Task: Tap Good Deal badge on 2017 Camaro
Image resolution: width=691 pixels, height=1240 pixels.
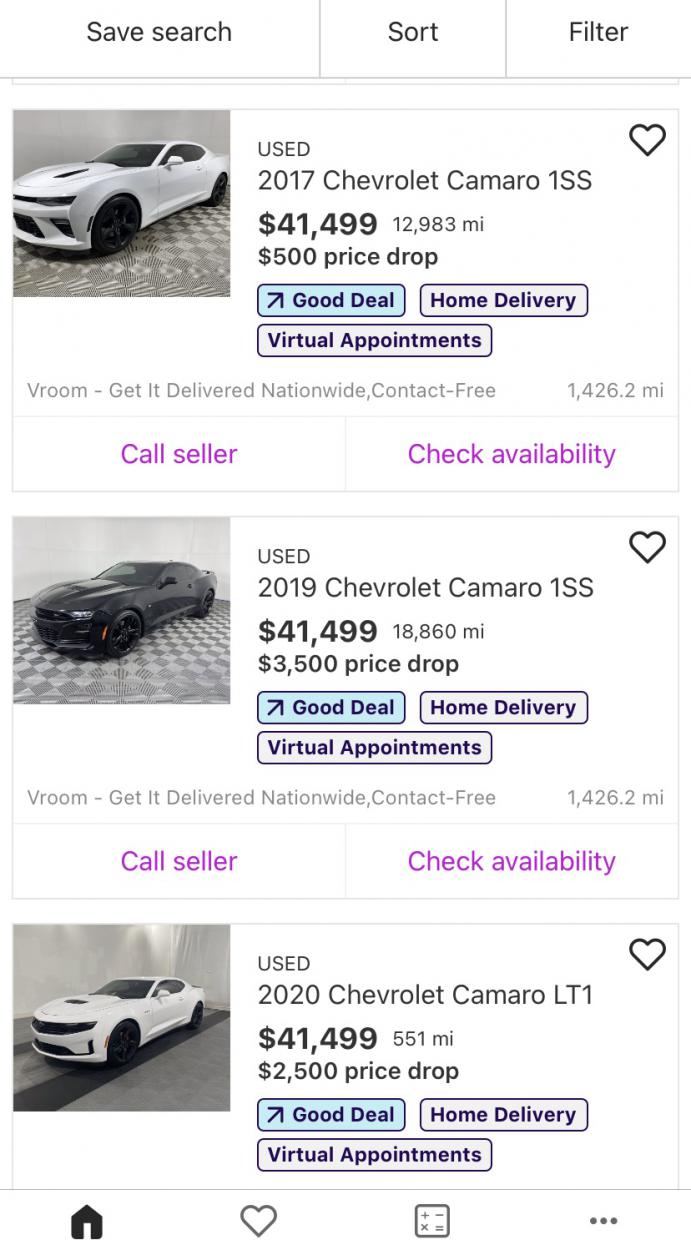Action: (332, 300)
